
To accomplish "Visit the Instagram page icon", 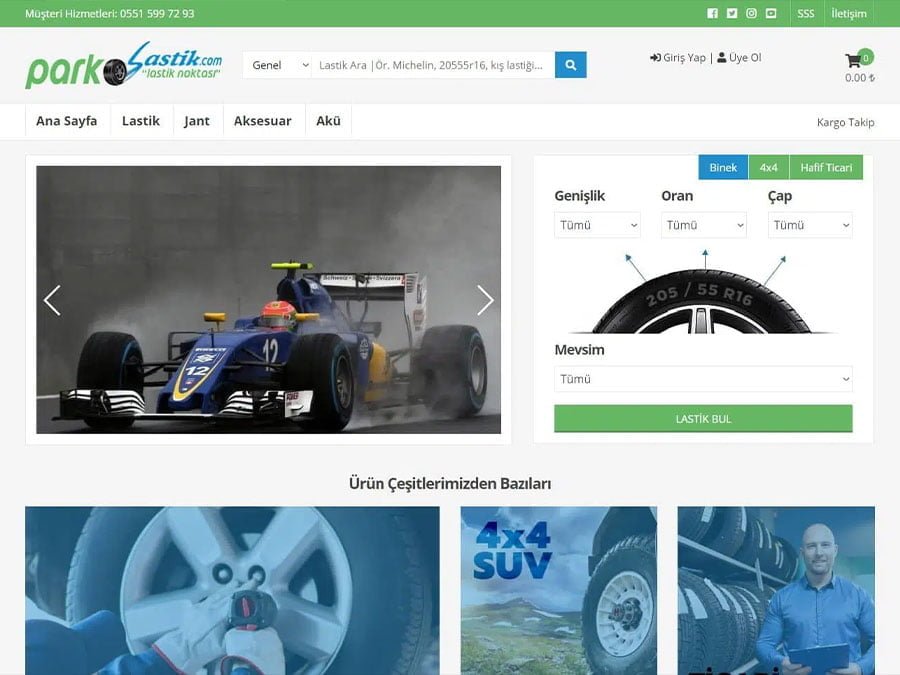I will point(752,13).
